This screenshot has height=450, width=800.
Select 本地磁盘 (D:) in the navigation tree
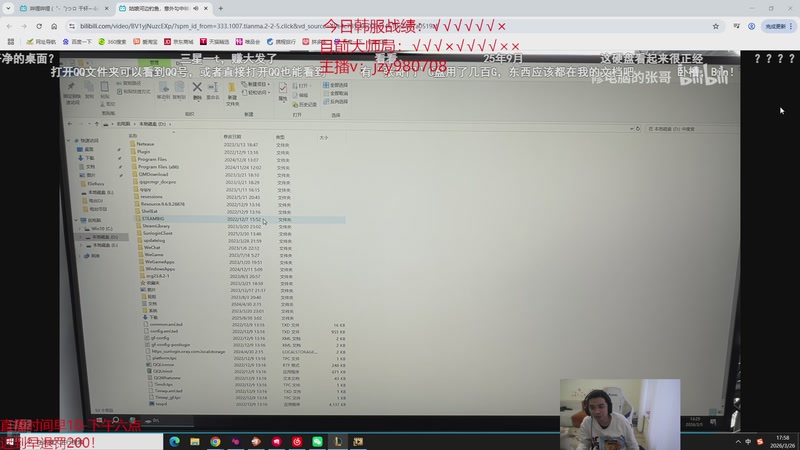(x=101, y=237)
